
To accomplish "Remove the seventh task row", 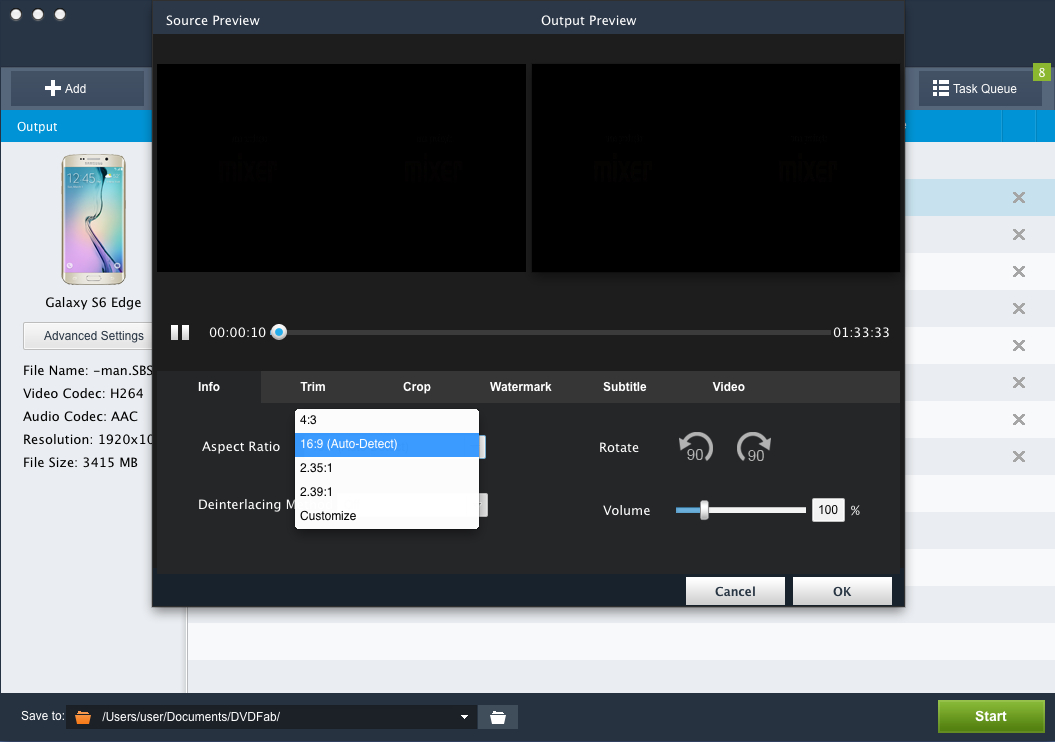I will click(1019, 420).
